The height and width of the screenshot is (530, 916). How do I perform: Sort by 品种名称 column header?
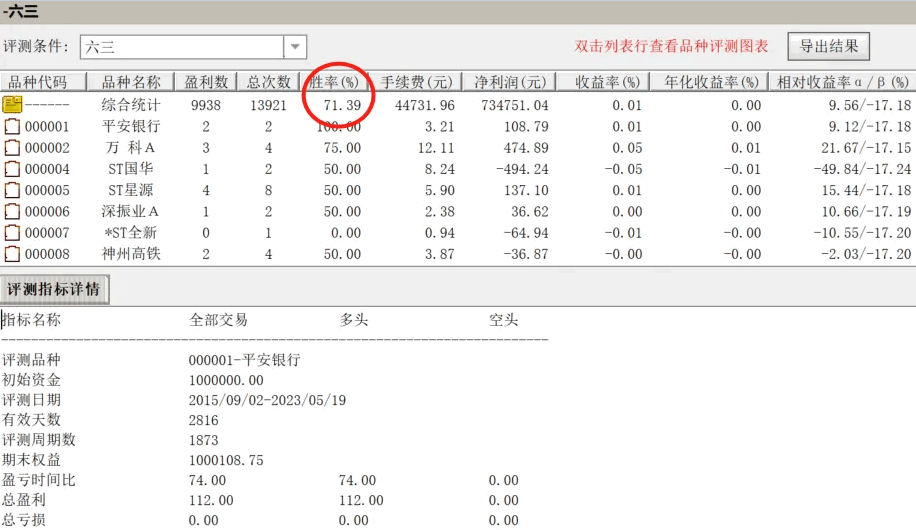[131, 82]
